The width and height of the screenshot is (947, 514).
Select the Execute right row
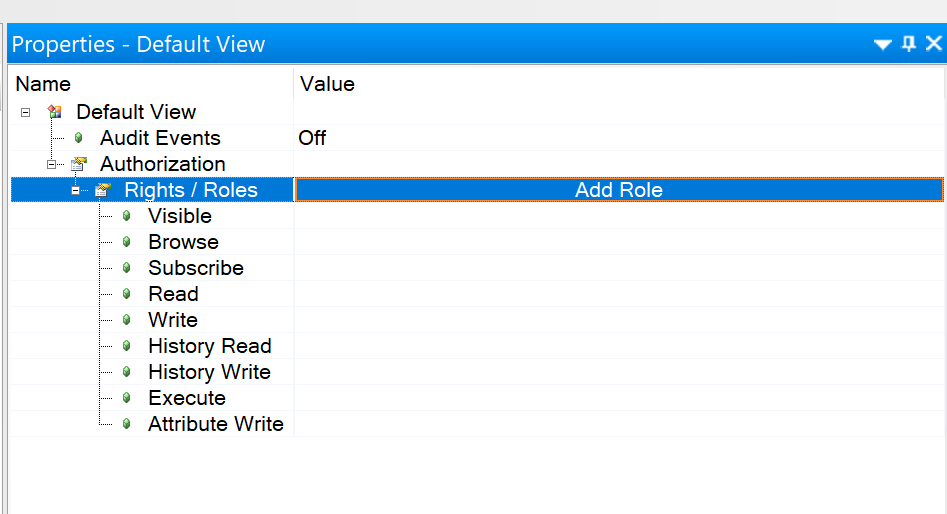coord(477,397)
